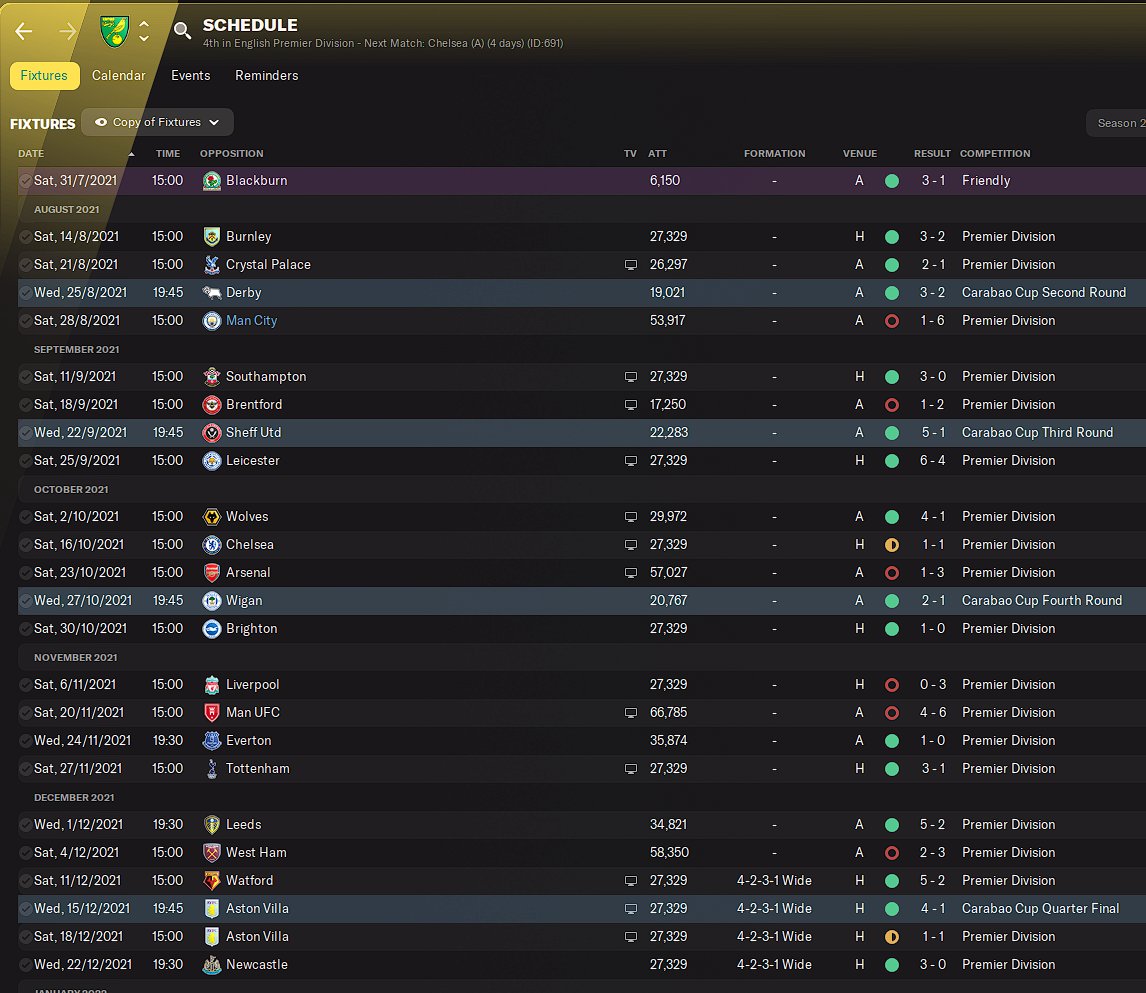Click the Brighton club crest
This screenshot has height=993, width=1146.
tap(212, 629)
